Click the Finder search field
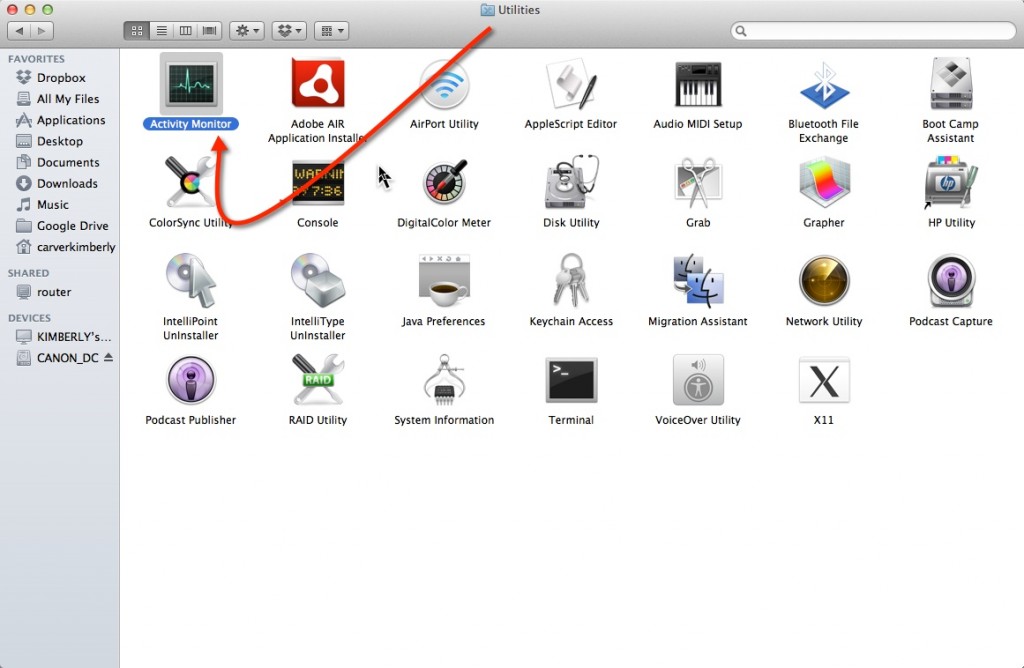This screenshot has width=1024, height=668. click(873, 31)
